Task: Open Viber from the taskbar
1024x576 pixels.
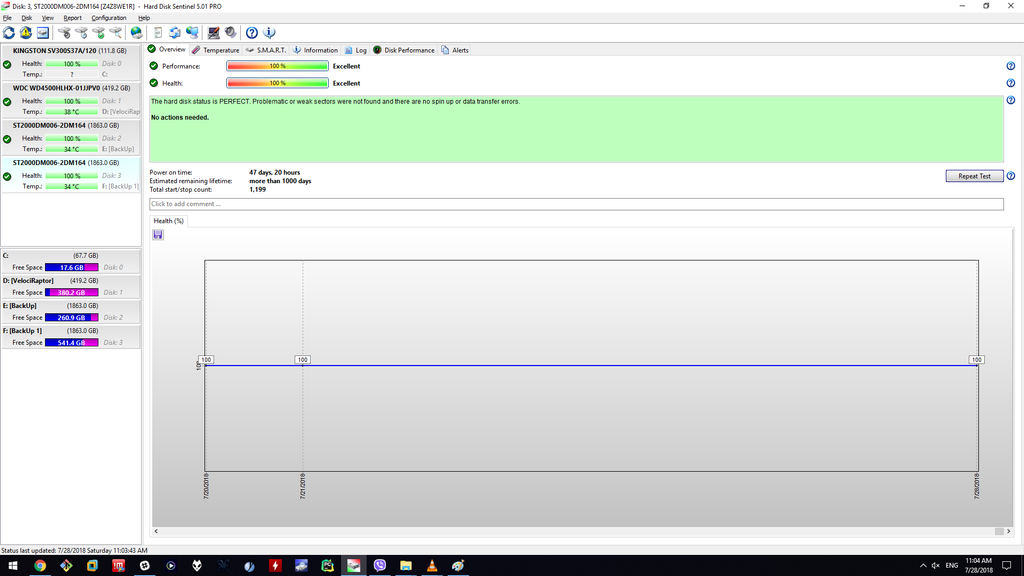Action: [379, 566]
